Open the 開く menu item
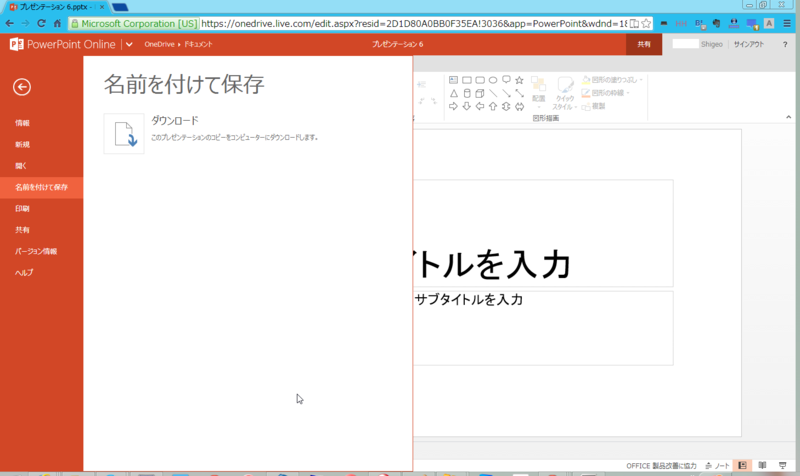The height and width of the screenshot is (476, 800). pos(41,166)
